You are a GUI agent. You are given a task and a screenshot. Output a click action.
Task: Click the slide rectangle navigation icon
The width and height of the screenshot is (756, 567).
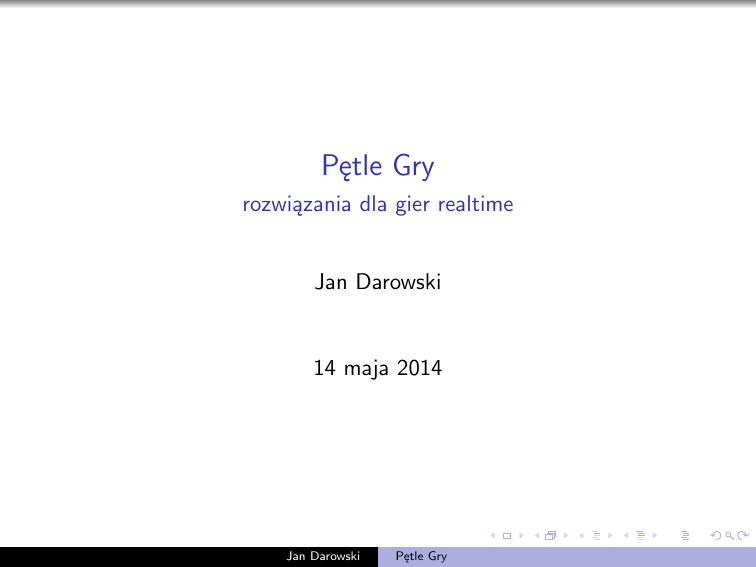pyautogui.click(x=506, y=537)
